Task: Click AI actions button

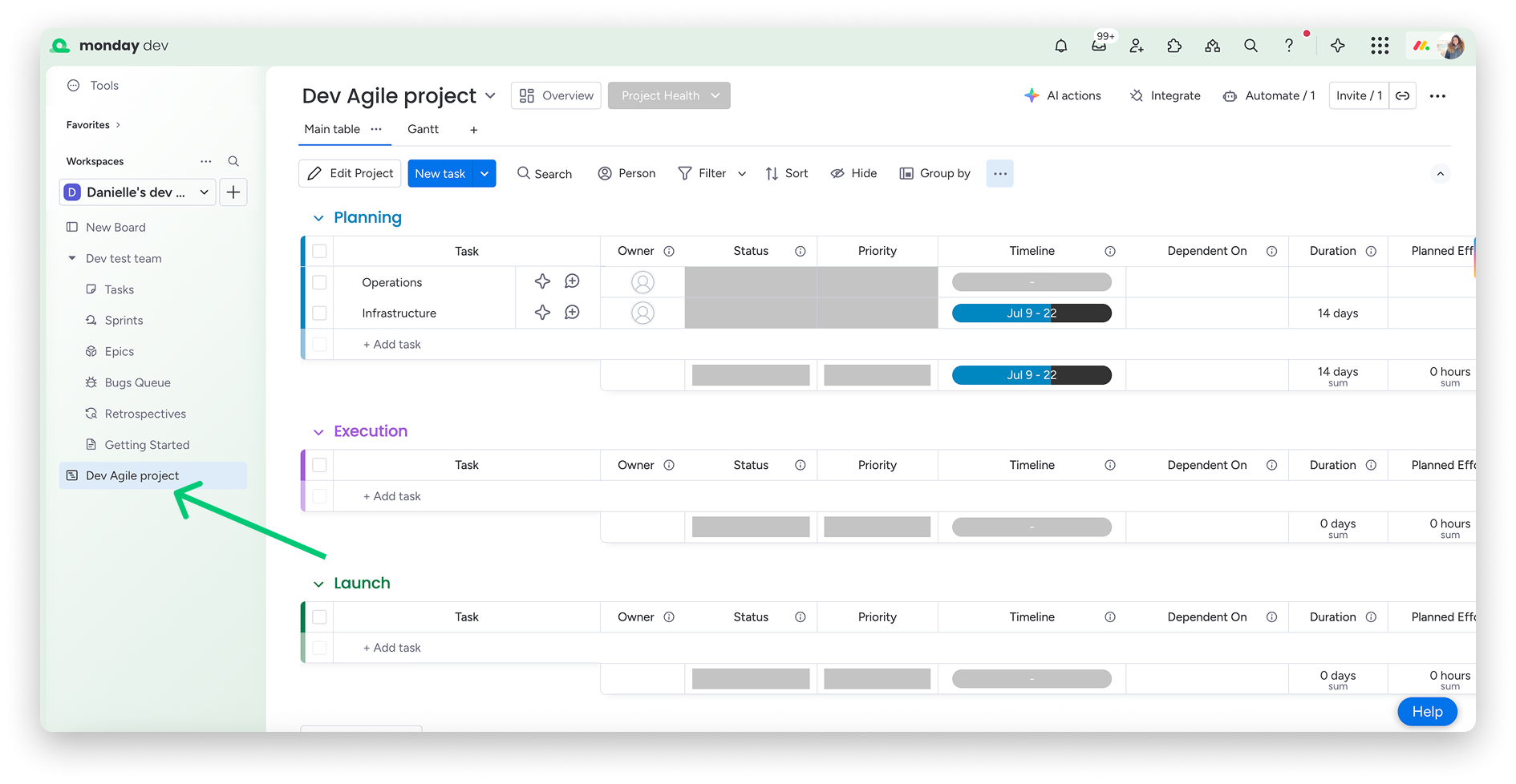Action: tap(1063, 95)
